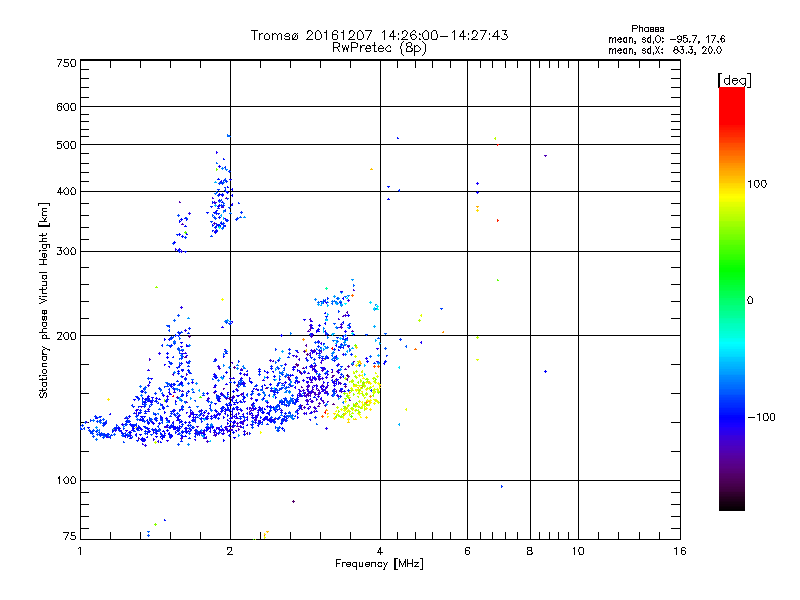Click the '[deg]' colorbar unit label

(x=734, y=80)
